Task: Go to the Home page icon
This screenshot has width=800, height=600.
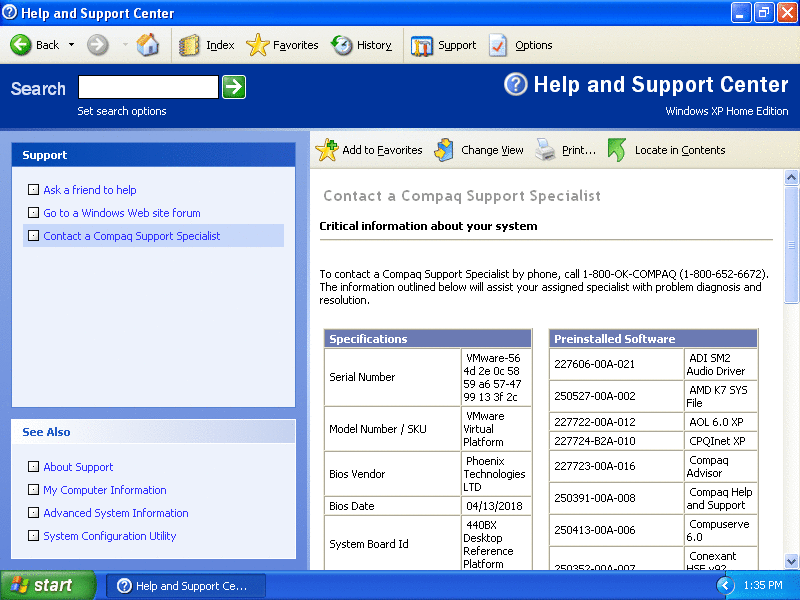Action: [147, 45]
